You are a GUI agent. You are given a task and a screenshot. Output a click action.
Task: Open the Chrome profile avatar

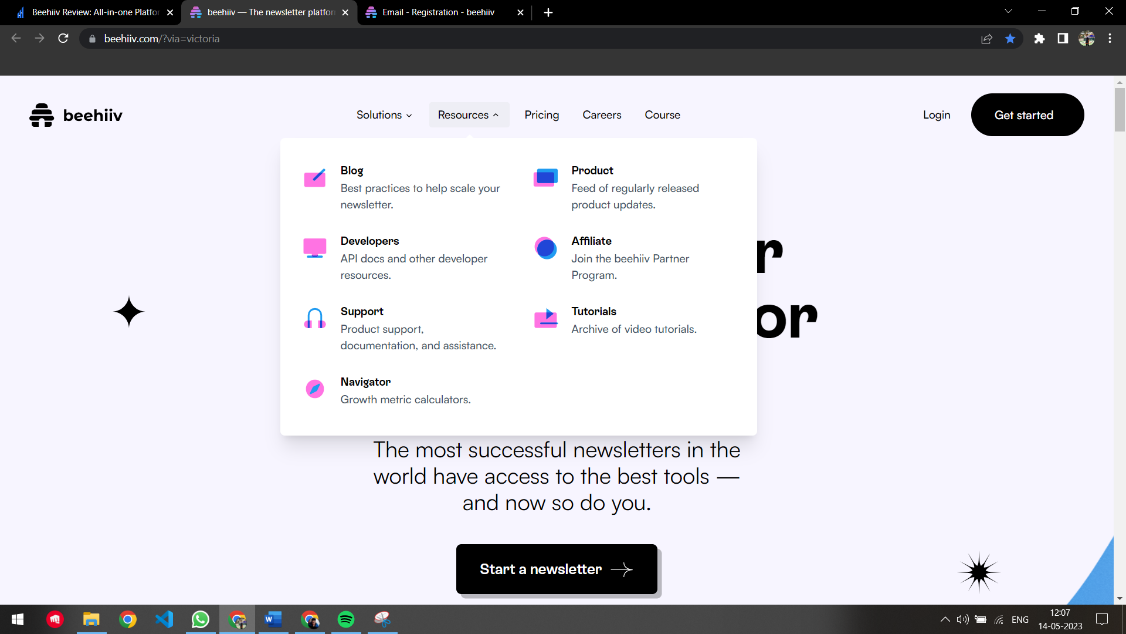[1087, 39]
